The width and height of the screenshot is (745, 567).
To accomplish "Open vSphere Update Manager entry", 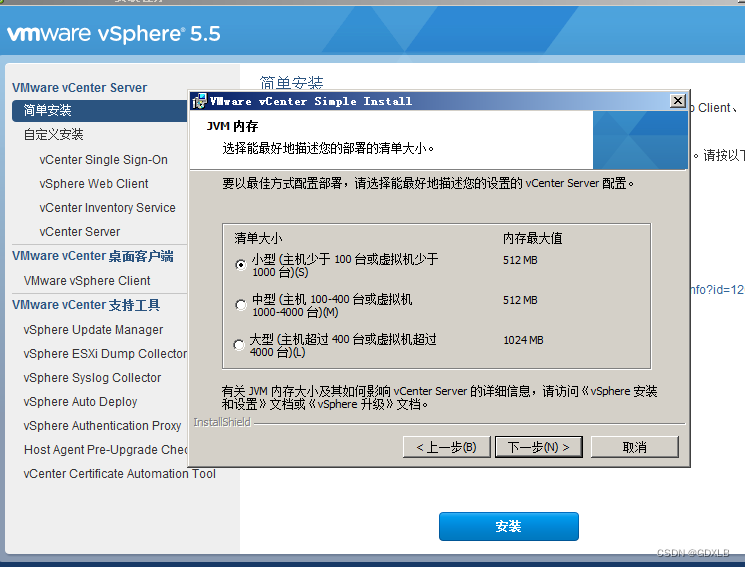I will (93, 329).
